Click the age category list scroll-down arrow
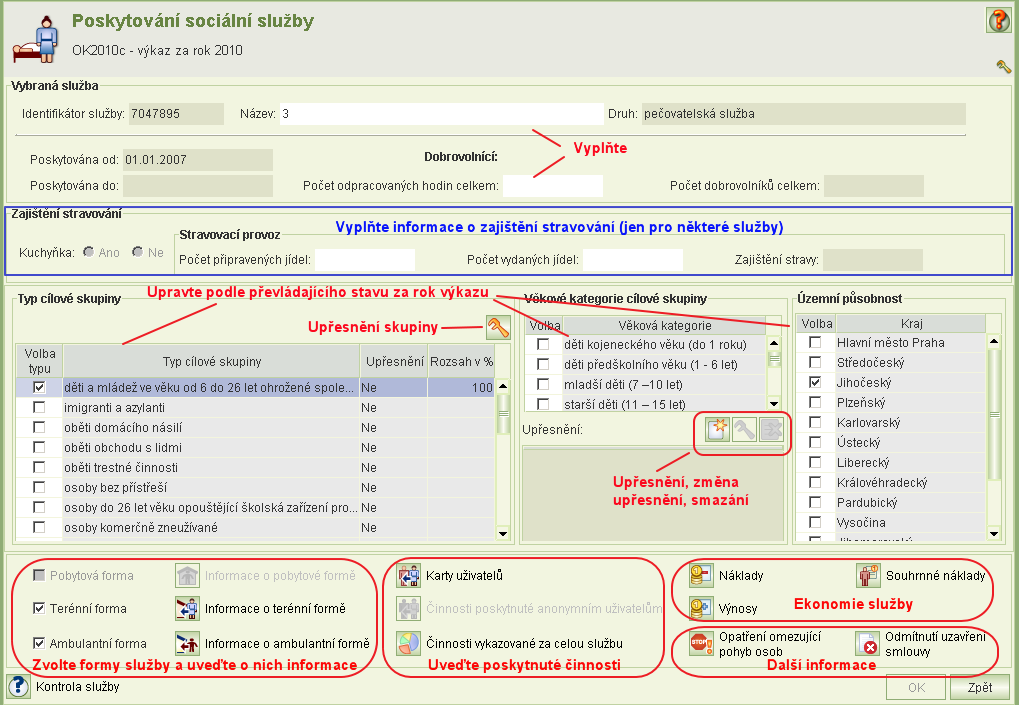Screen dimensions: 1019x705 point(774,404)
